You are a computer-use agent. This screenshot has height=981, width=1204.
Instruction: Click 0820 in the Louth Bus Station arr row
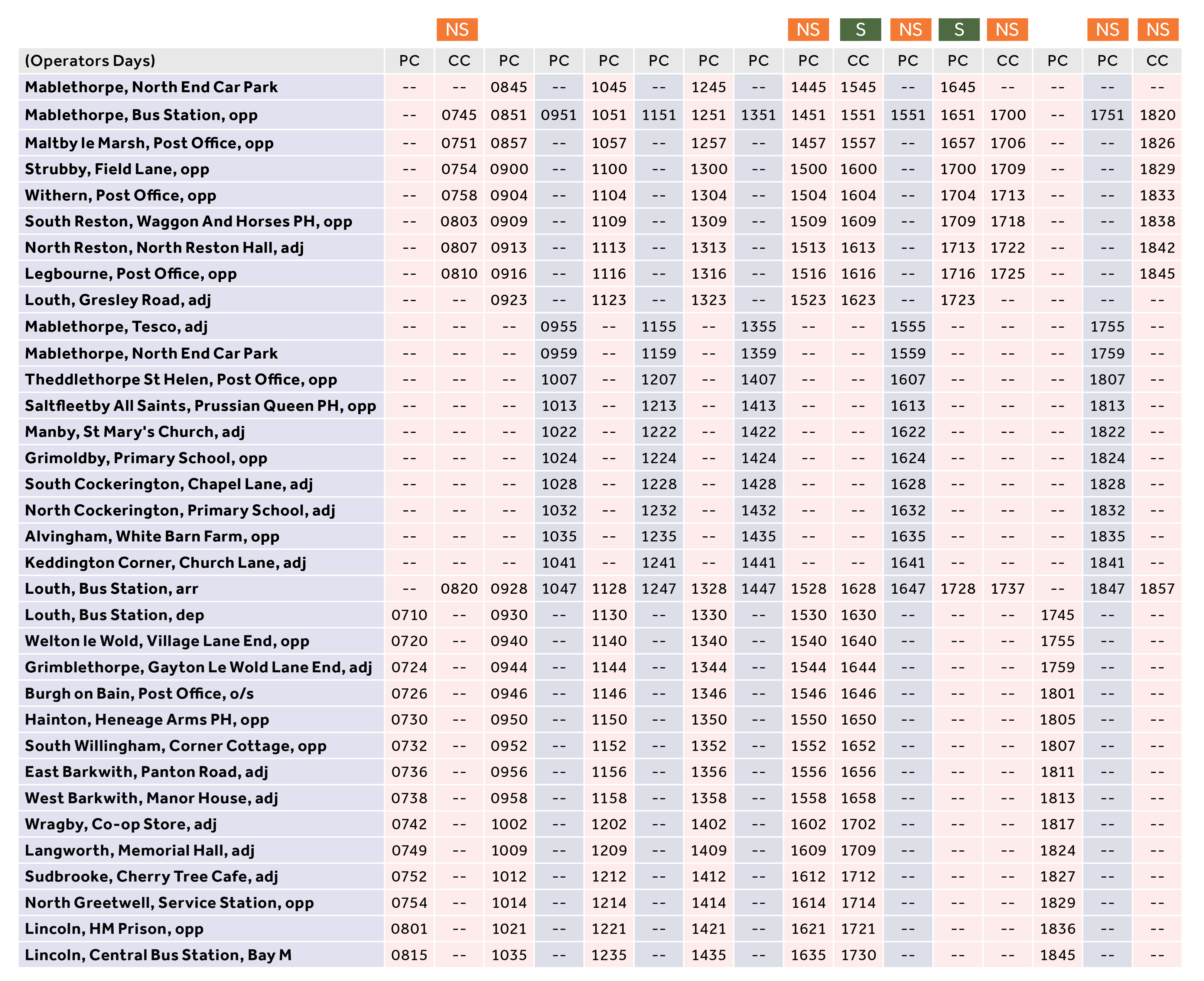pyautogui.click(x=459, y=589)
